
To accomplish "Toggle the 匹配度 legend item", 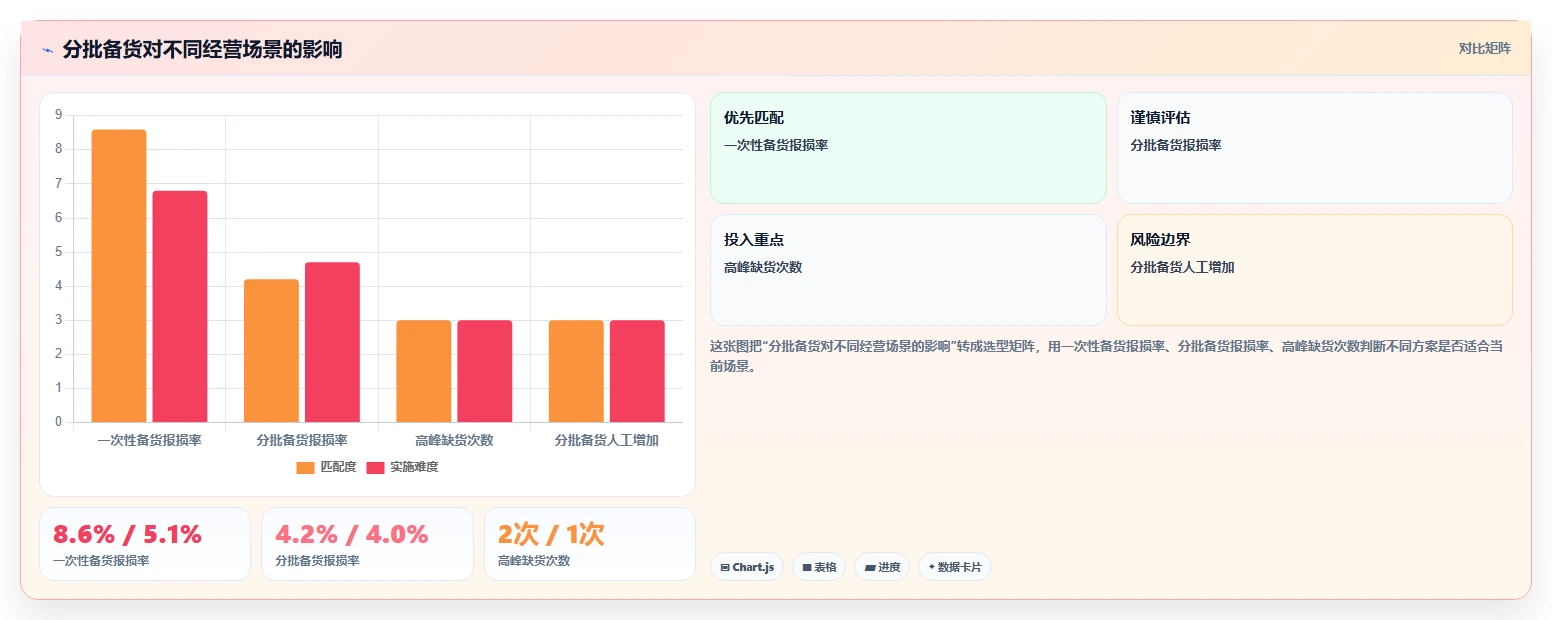I will [326, 467].
